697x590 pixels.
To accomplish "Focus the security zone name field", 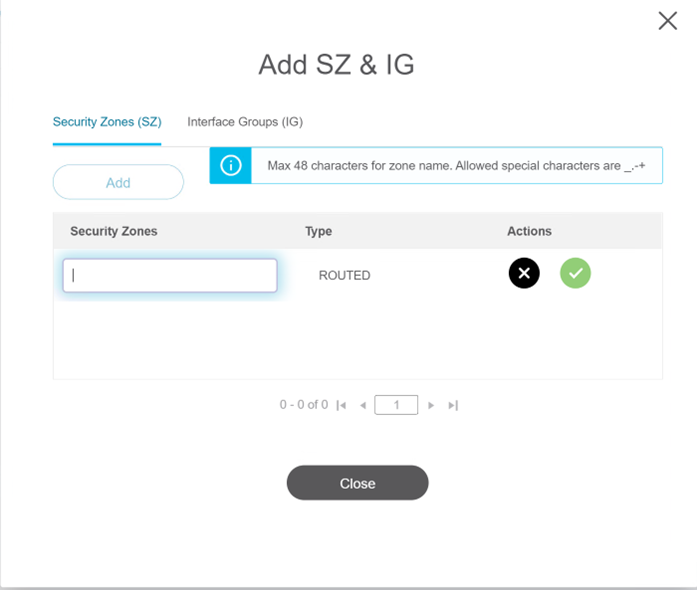I will (170, 275).
